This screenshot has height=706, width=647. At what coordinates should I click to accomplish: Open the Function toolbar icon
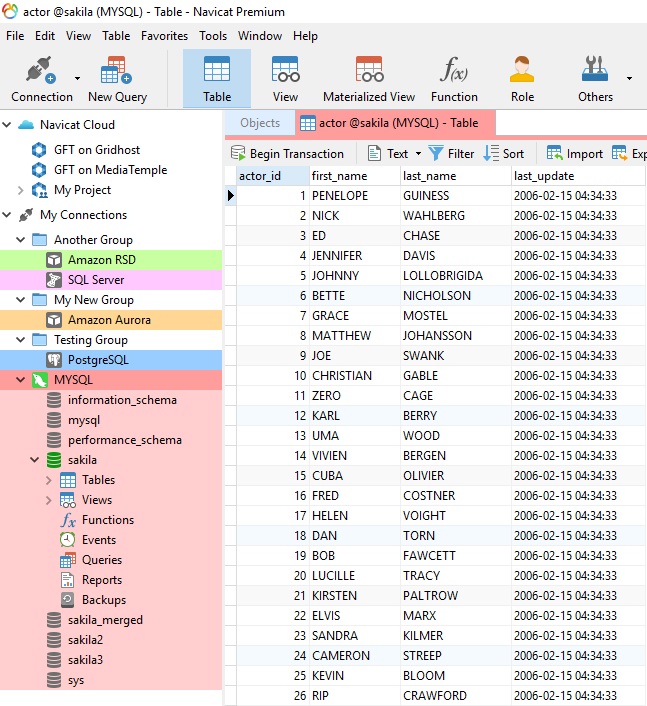point(454,70)
